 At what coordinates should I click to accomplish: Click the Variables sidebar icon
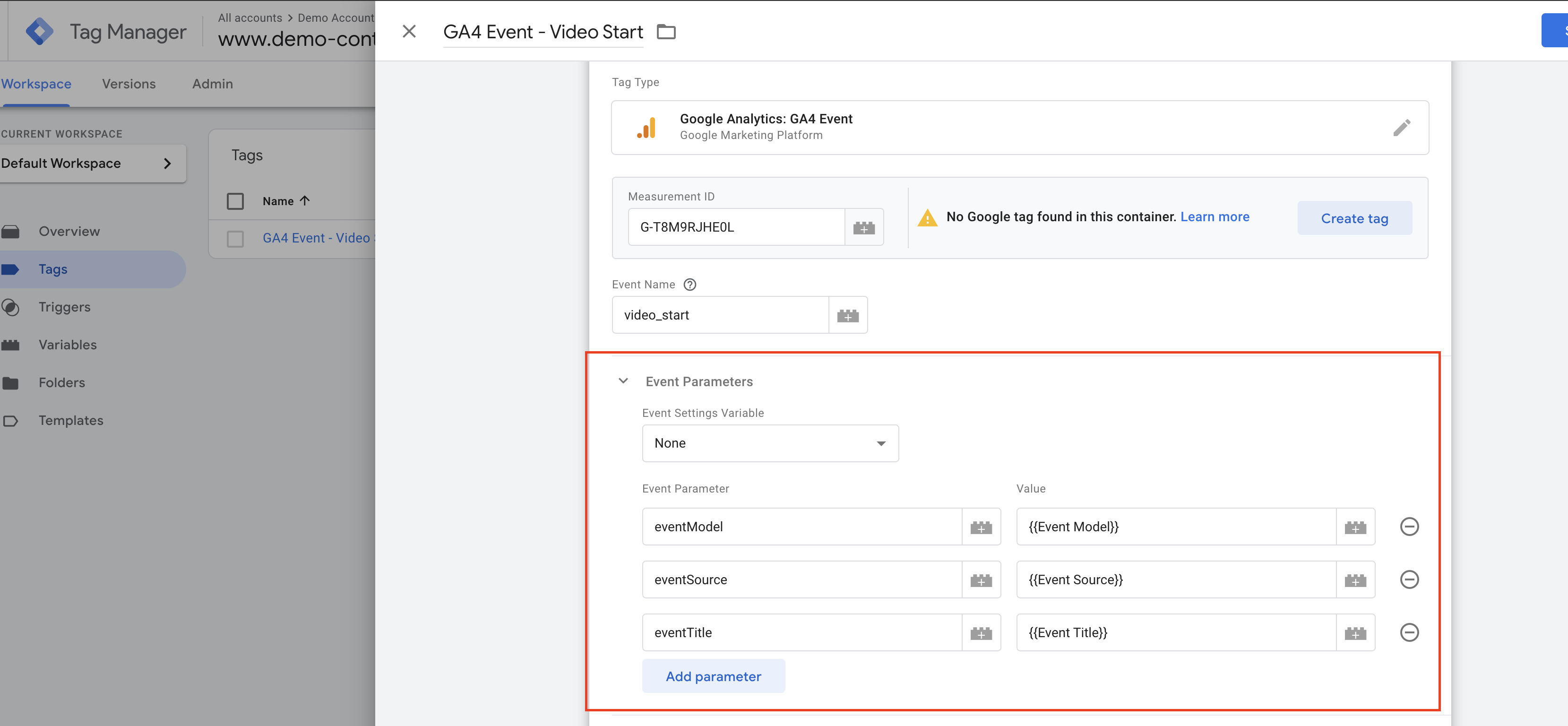click(10, 345)
